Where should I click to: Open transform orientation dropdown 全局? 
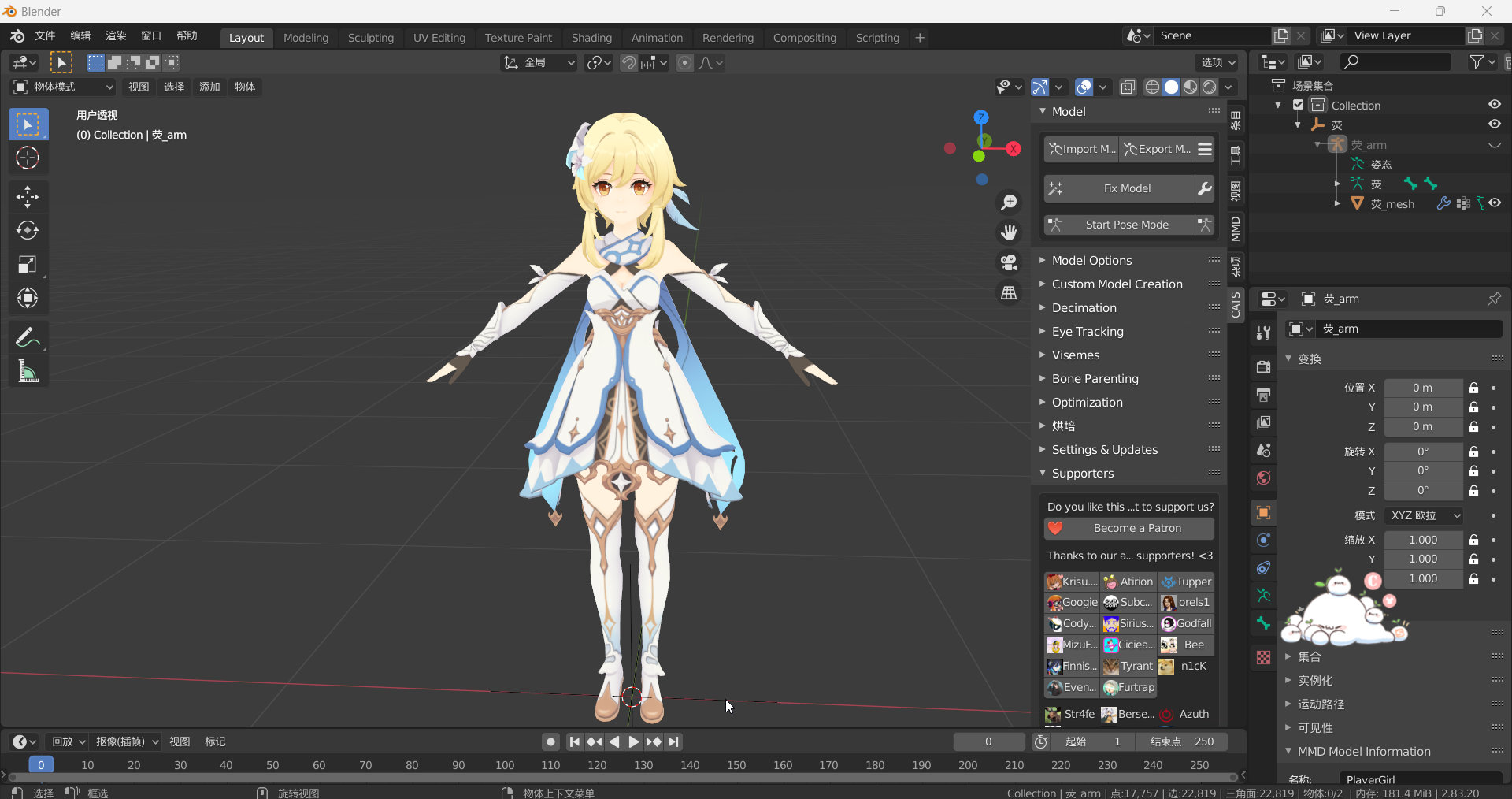tap(539, 62)
